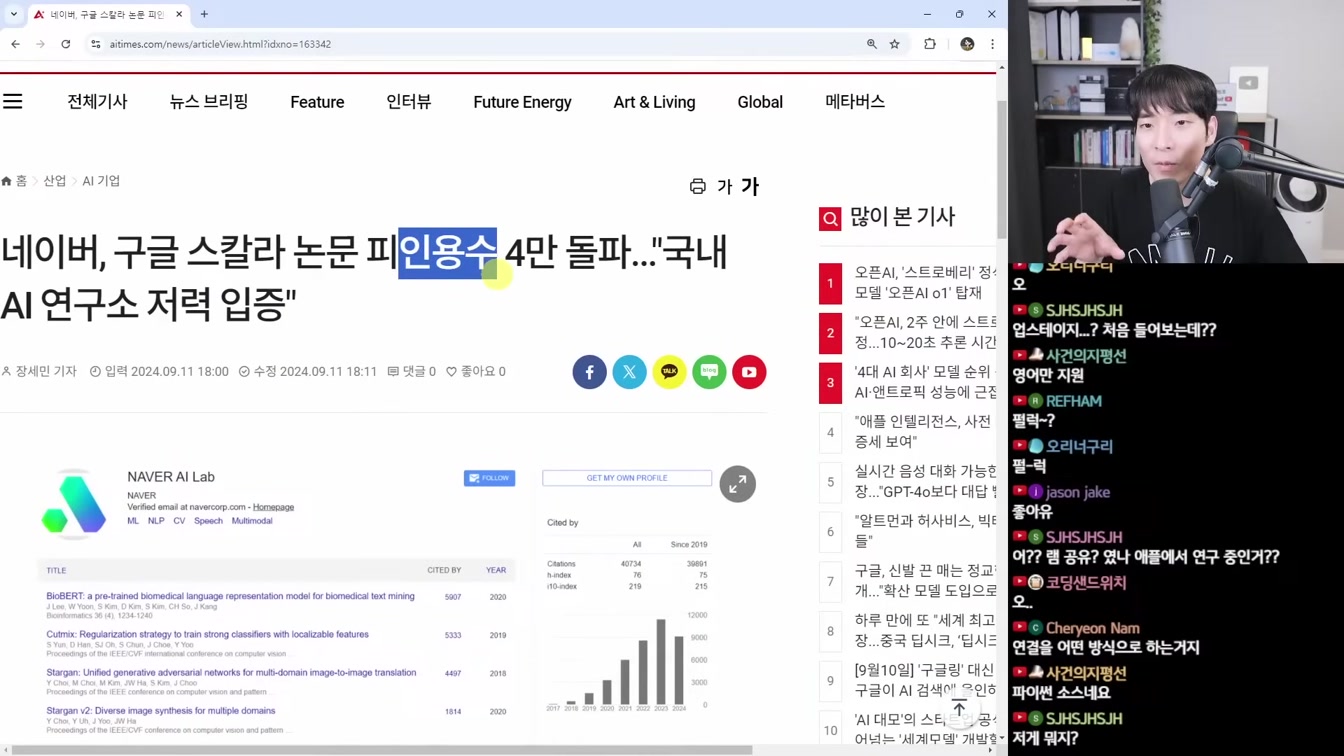Open the 메타버스 menu
The image size is (1344, 756).
(855, 102)
